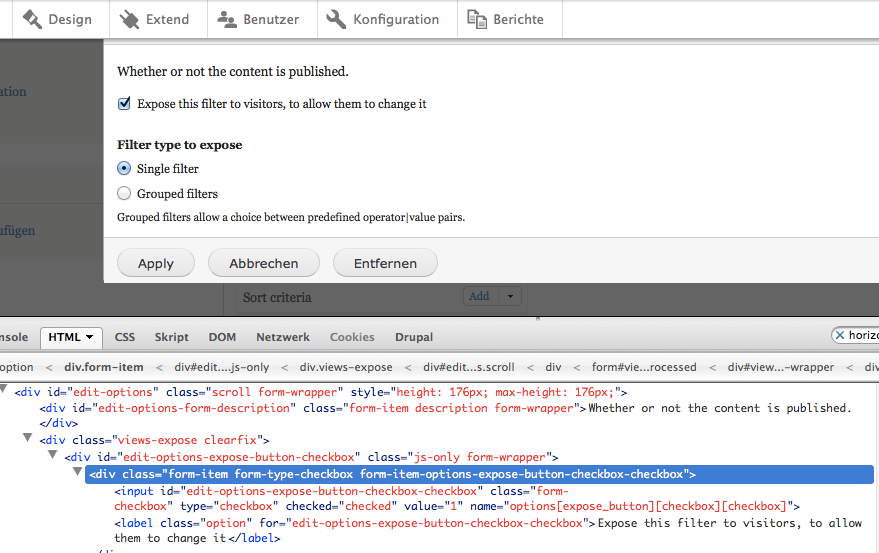Toggle Expose this filter to visitors checkbox
This screenshot has width=879, height=553.
(x=125, y=104)
